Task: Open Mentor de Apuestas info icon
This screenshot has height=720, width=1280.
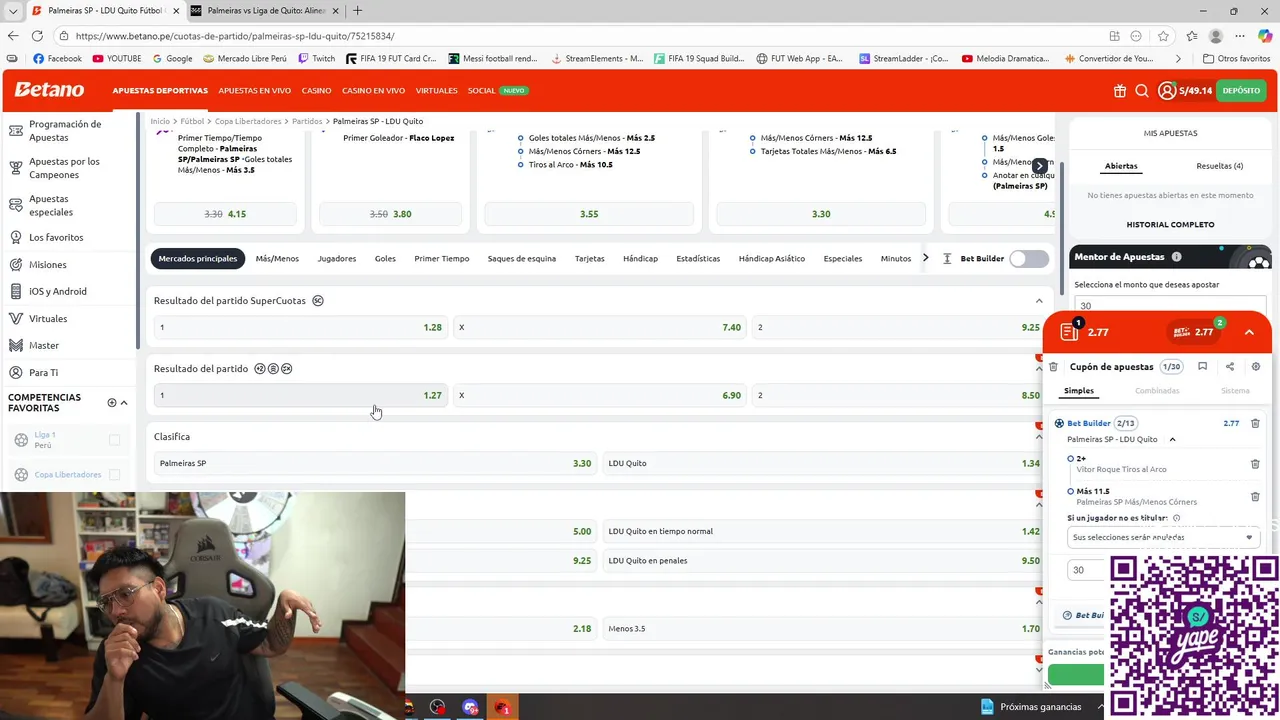Action: (1176, 257)
